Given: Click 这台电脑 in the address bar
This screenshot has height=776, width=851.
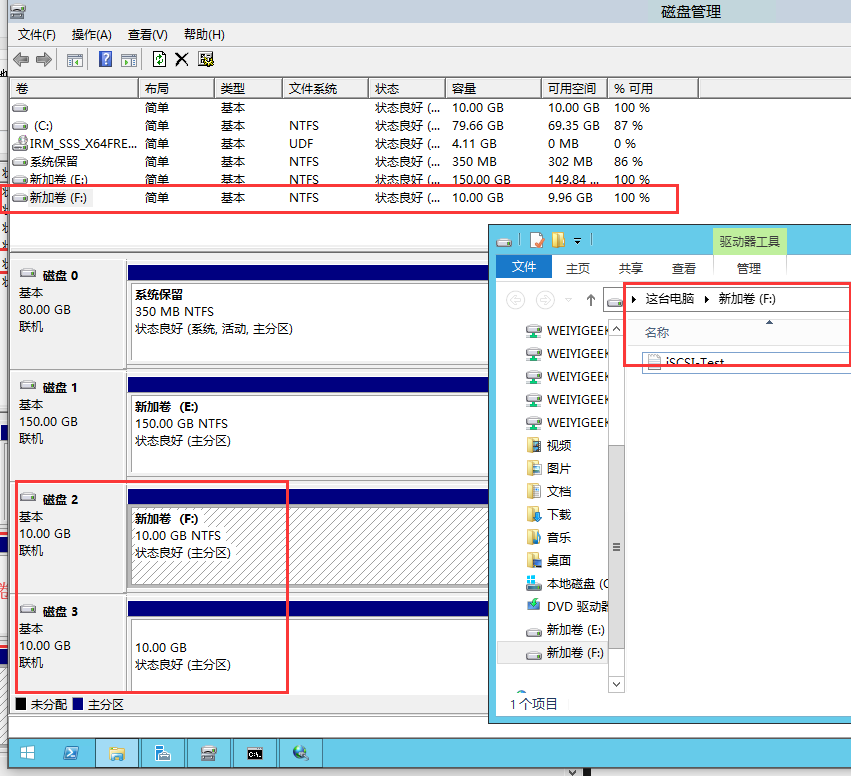Looking at the screenshot, I should point(670,298).
